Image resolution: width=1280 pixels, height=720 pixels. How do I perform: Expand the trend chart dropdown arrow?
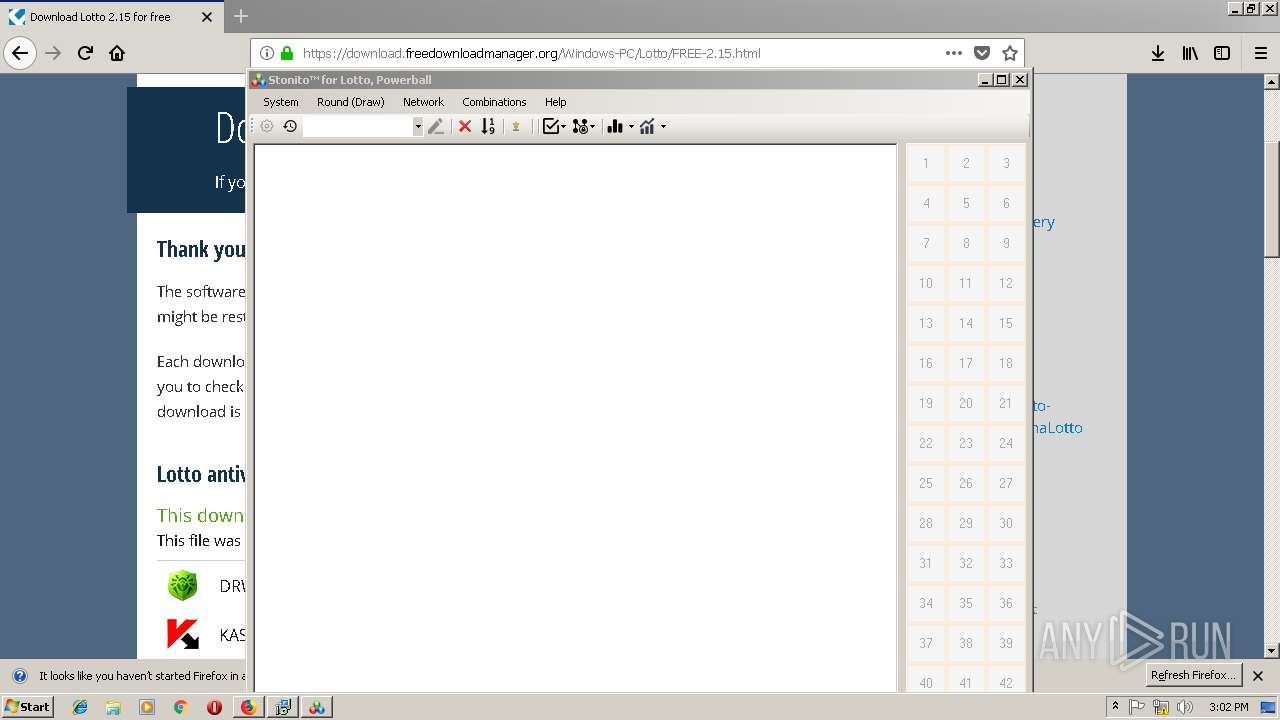tap(663, 127)
